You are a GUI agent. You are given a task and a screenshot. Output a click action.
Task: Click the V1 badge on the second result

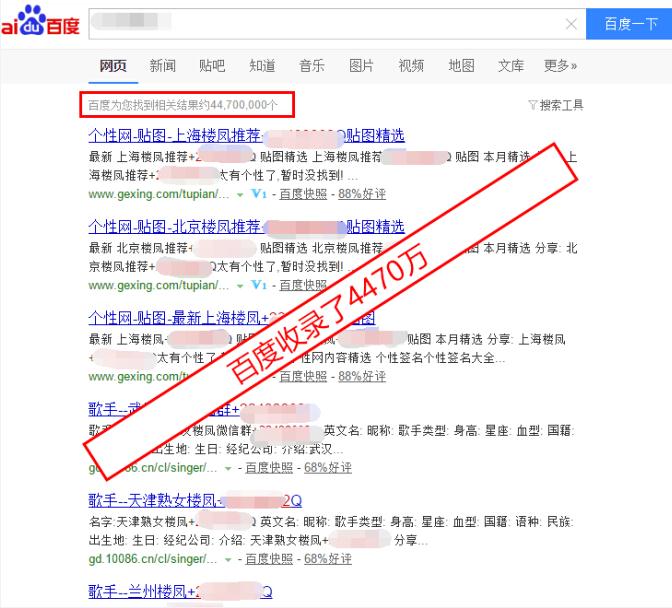point(258,285)
